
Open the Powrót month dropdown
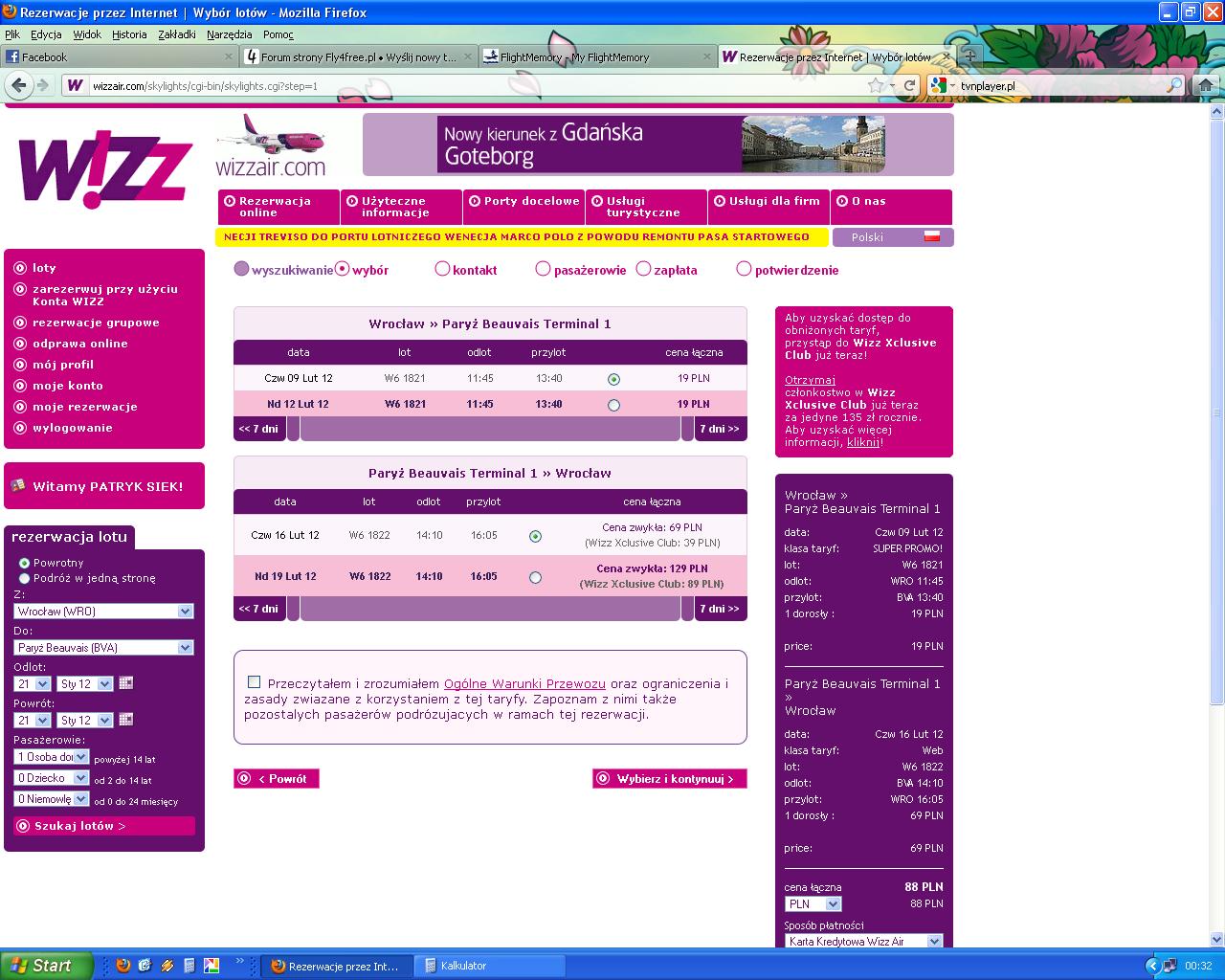[x=85, y=720]
